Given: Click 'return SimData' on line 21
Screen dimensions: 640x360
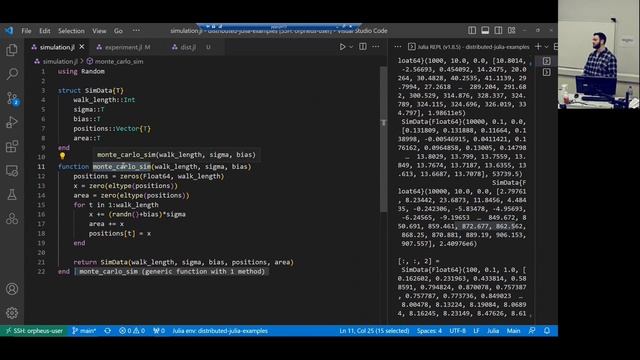Looking at the screenshot, I should (x=100, y=262).
